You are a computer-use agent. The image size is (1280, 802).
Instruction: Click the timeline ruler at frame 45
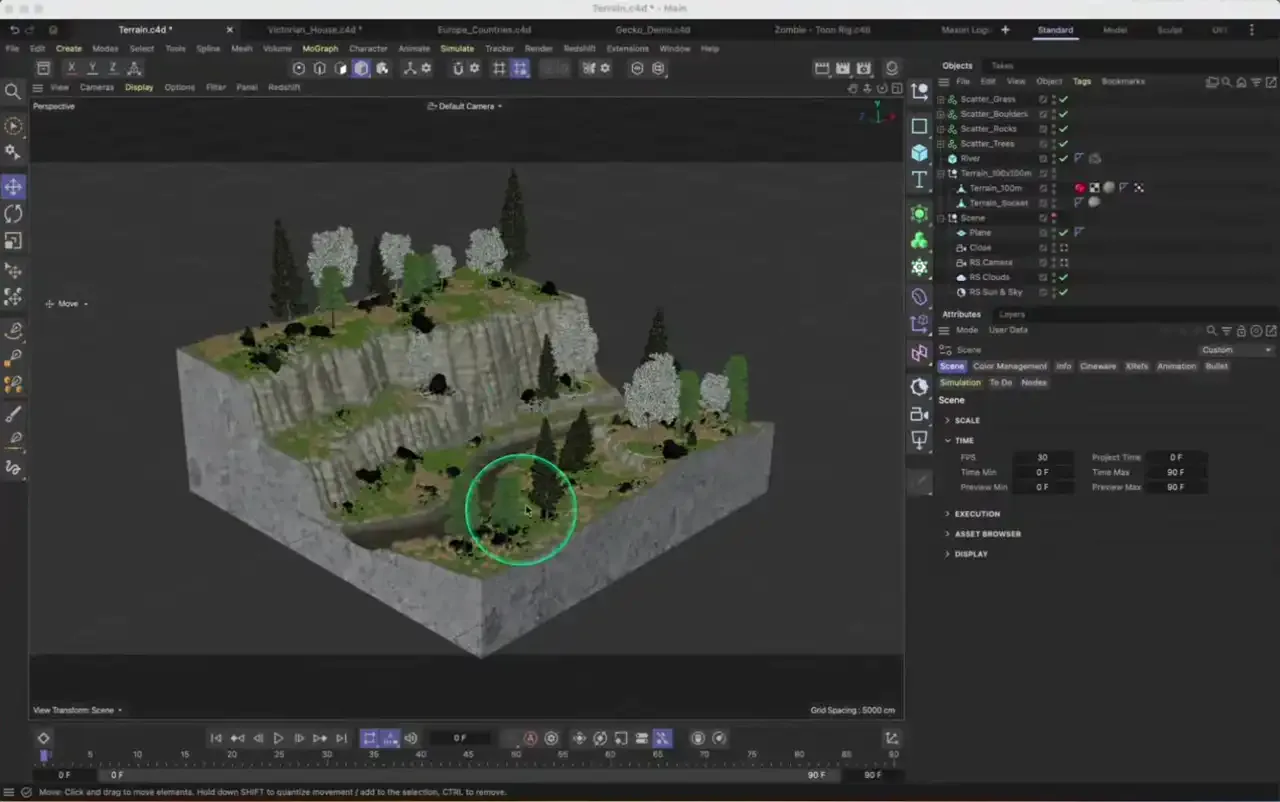[468, 756]
